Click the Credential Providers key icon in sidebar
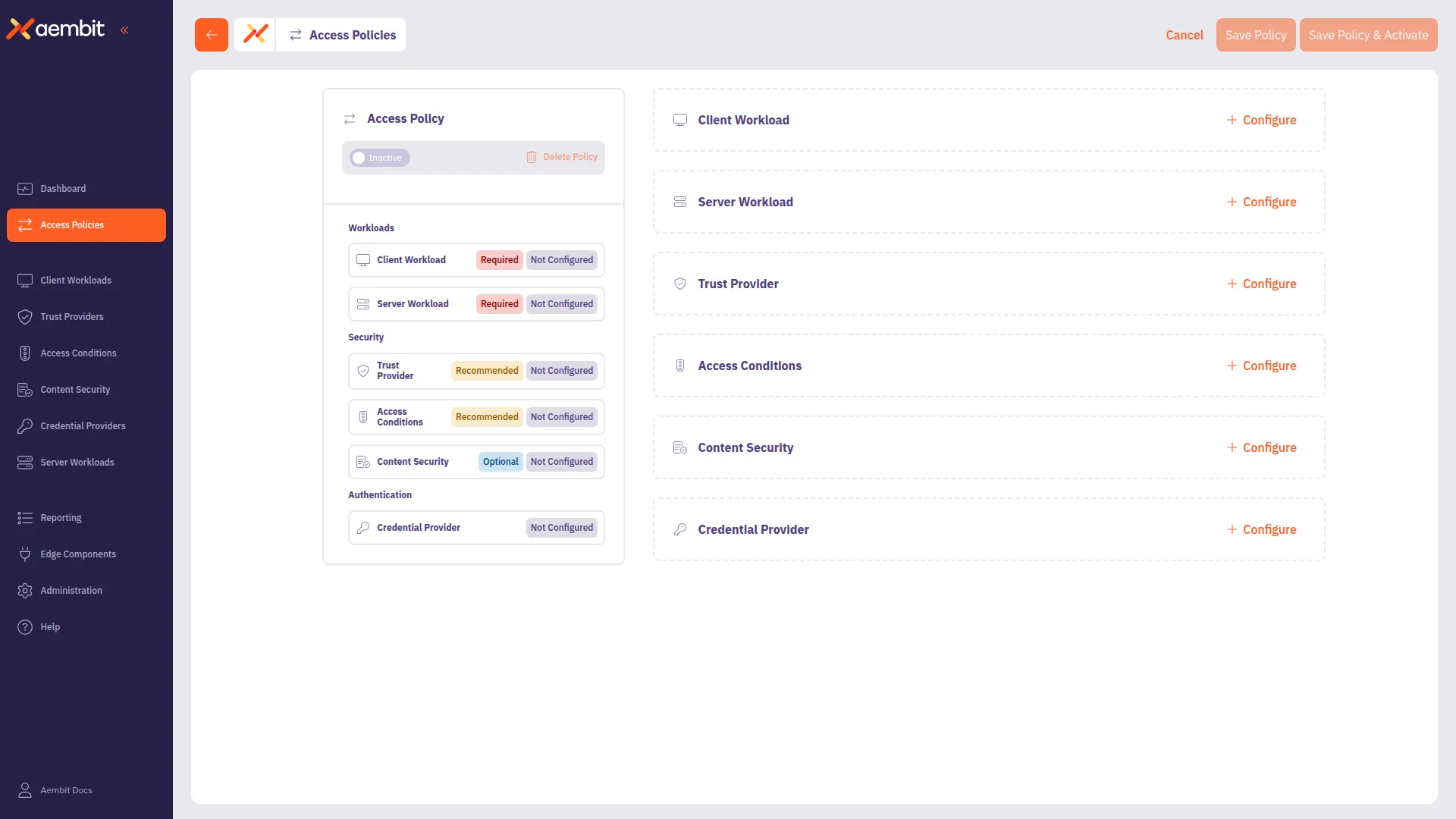Image resolution: width=1456 pixels, height=819 pixels. 25,426
